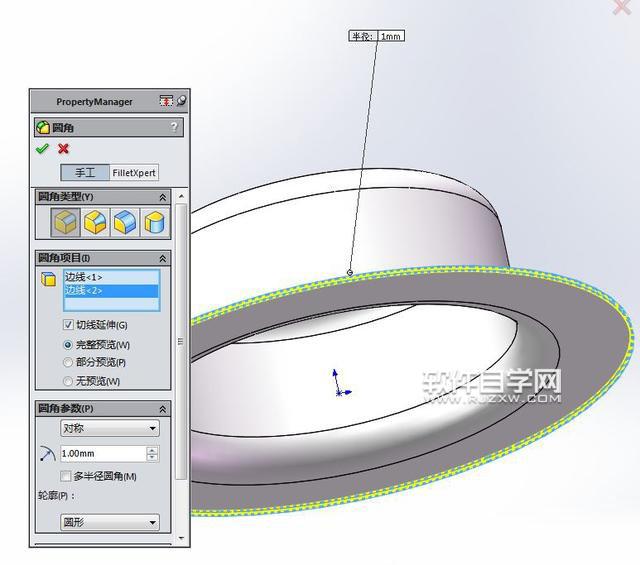Click the 轮廓(P) profile label

56,496
